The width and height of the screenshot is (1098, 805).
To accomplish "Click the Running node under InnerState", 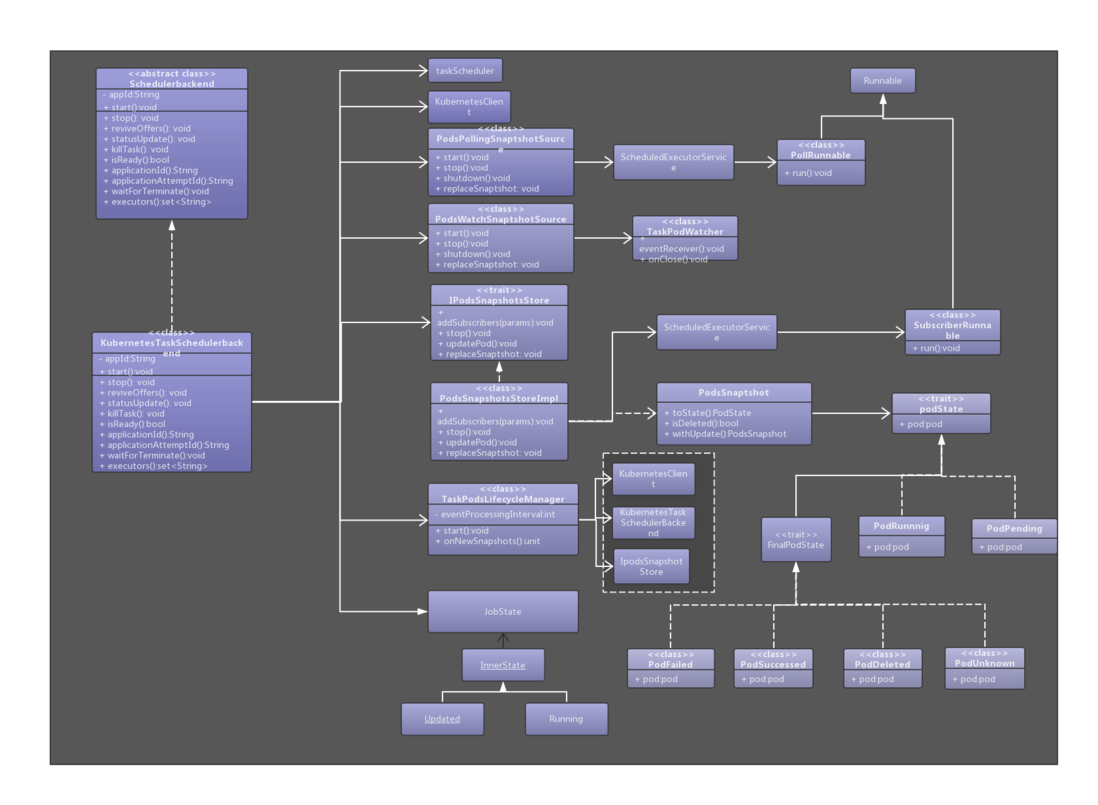I will point(566,719).
